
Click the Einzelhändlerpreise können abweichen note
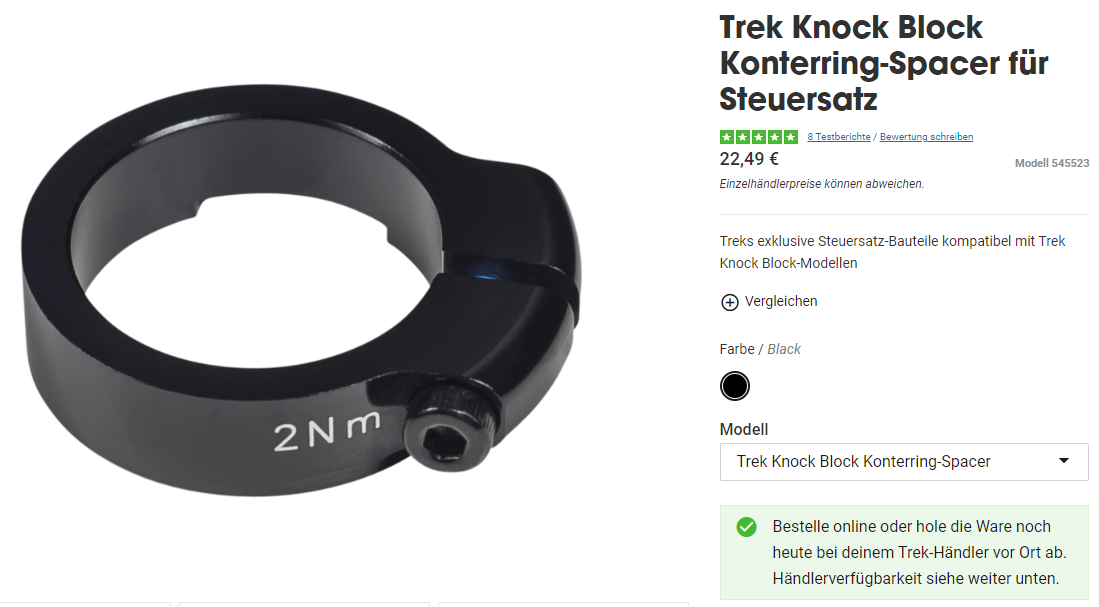pyautogui.click(x=821, y=184)
